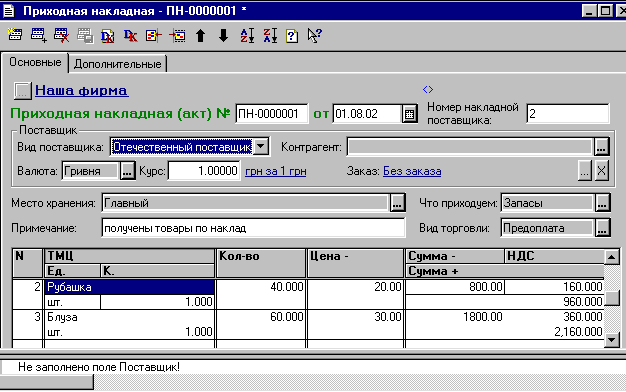Switch to the Основные tab
The width and height of the screenshot is (626, 392).
point(35,63)
